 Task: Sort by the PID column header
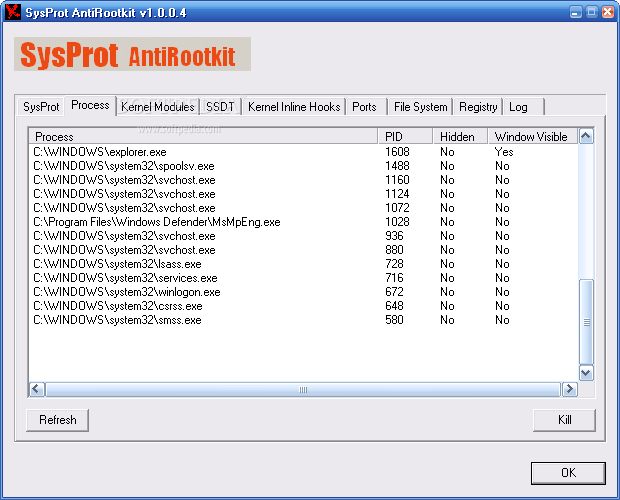click(x=405, y=136)
